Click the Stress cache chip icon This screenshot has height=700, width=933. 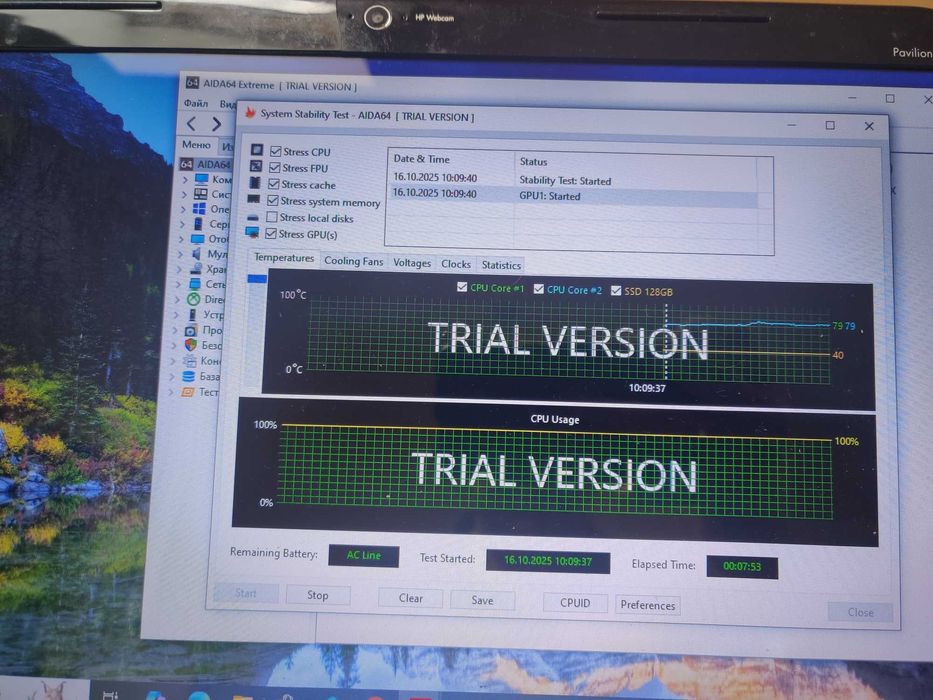tap(255, 182)
